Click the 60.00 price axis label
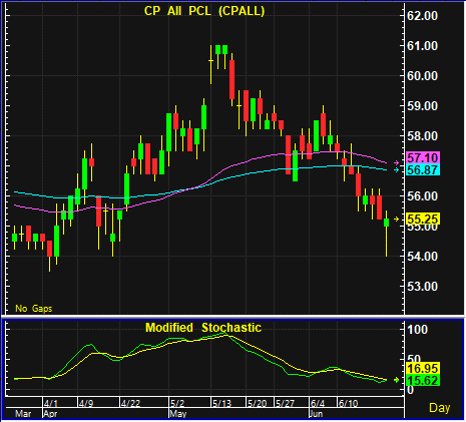Image resolution: width=466 pixels, height=422 pixels. coord(422,76)
